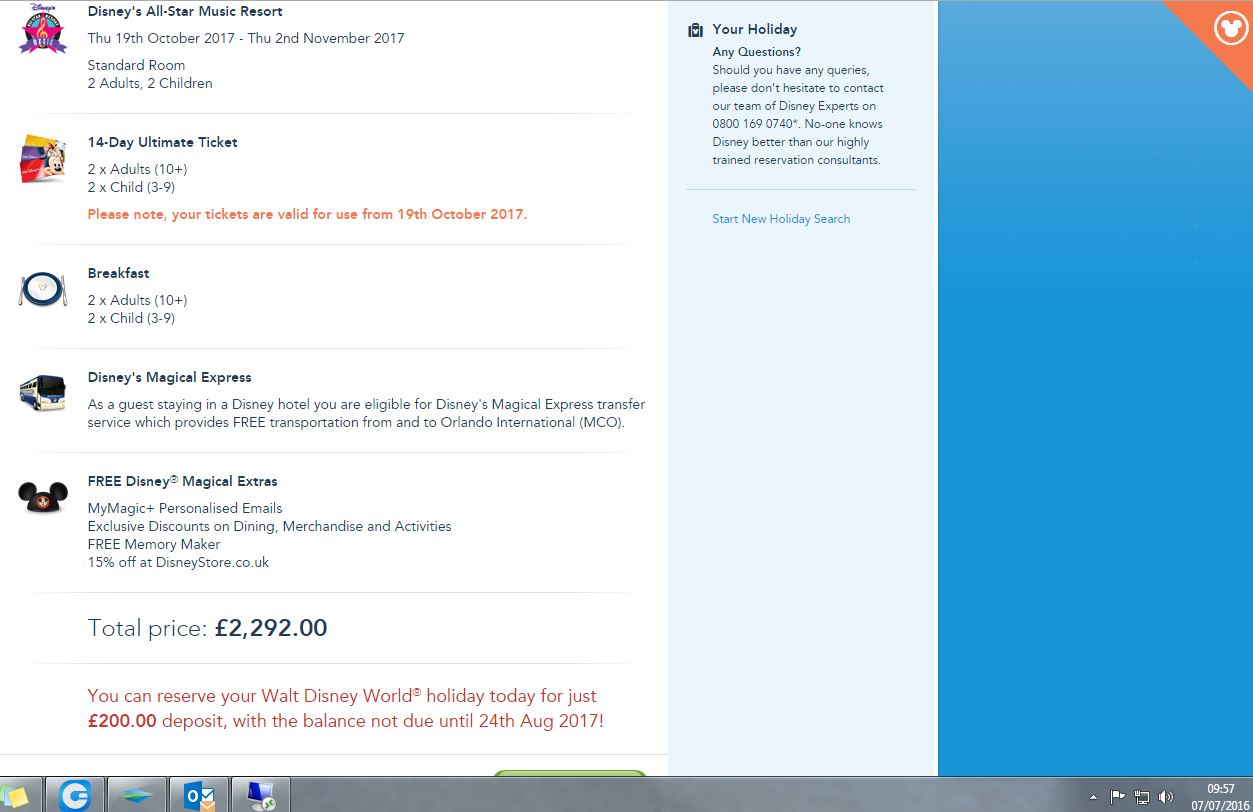
Task: Click Exclusive Discounts on Dining line
Action: [269, 526]
